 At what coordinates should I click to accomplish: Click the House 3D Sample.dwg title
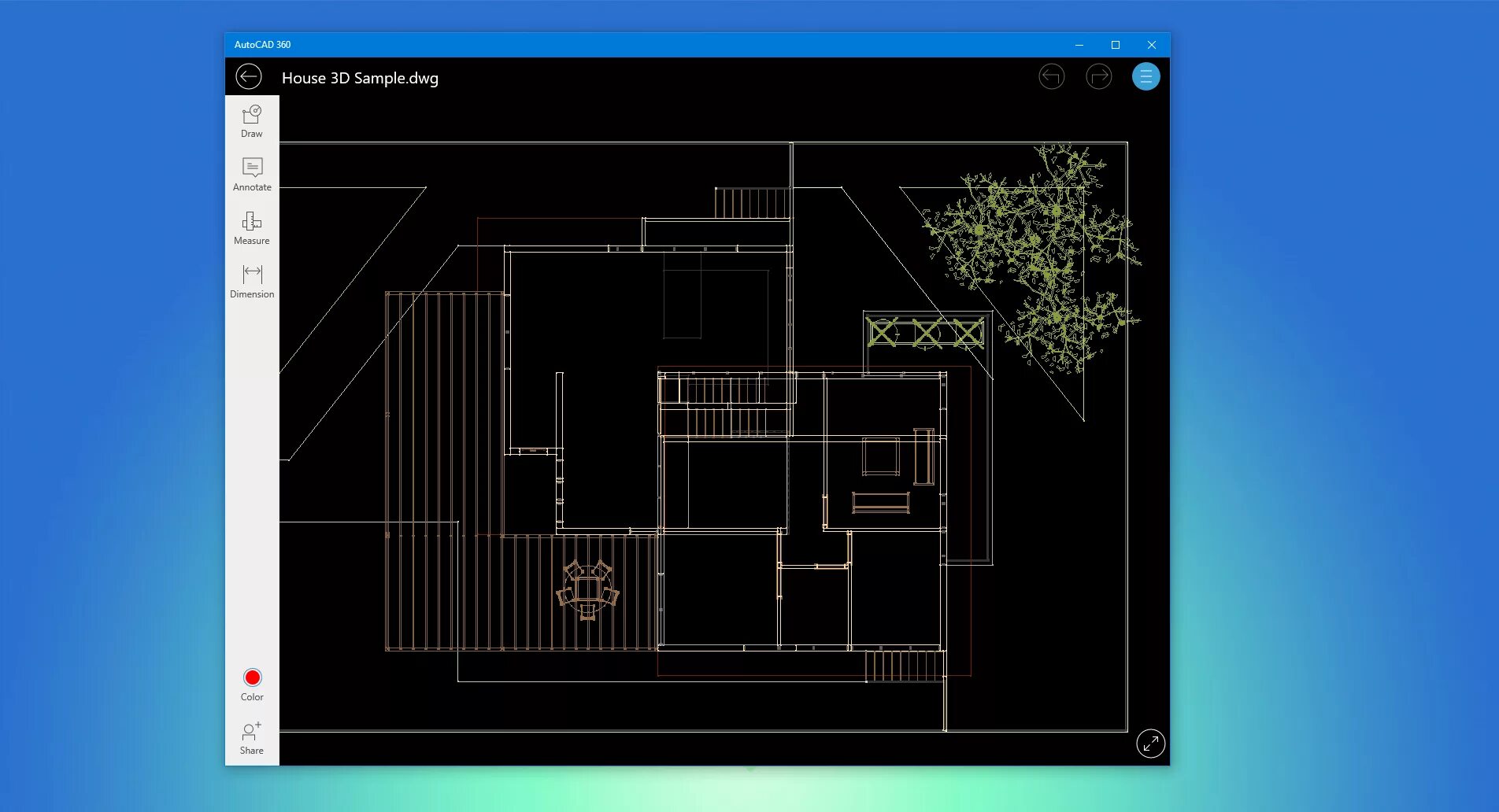pyautogui.click(x=360, y=78)
